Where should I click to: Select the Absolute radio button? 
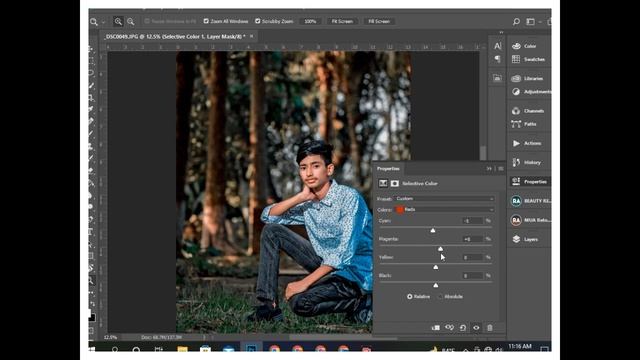440,297
